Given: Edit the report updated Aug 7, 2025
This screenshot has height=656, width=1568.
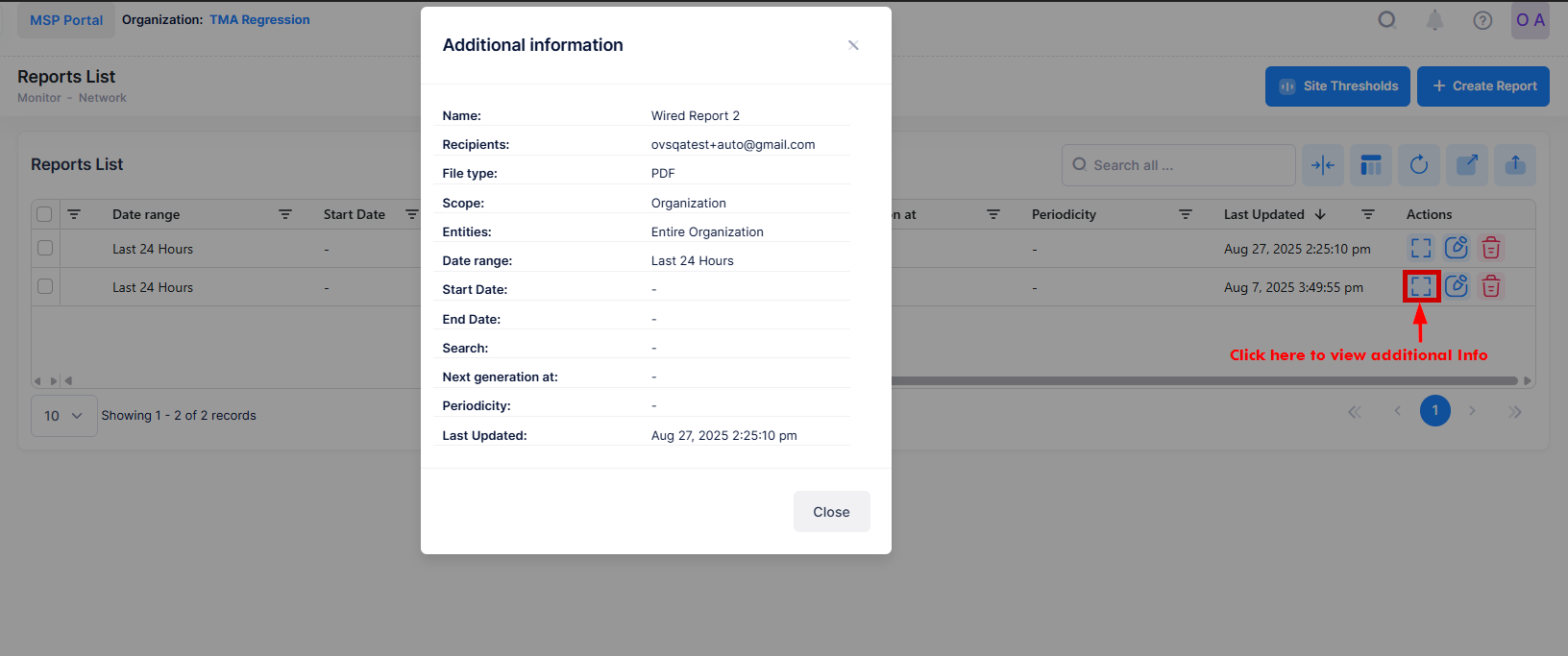Looking at the screenshot, I should pyautogui.click(x=1457, y=286).
